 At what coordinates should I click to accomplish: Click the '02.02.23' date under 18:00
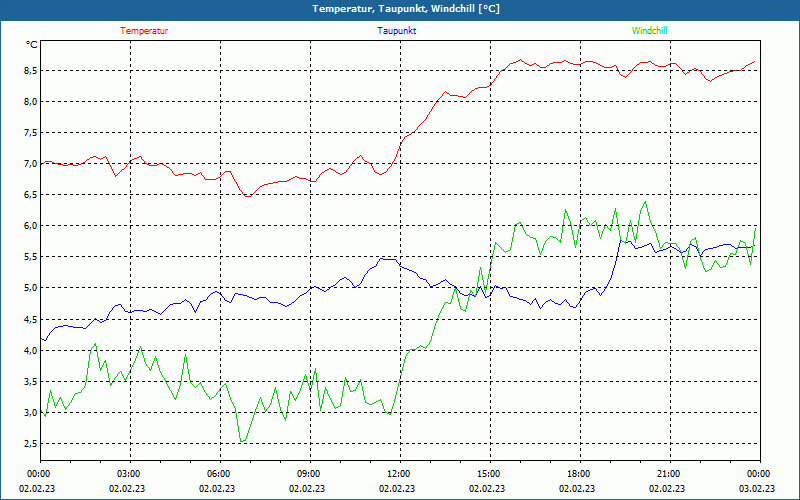point(577,488)
